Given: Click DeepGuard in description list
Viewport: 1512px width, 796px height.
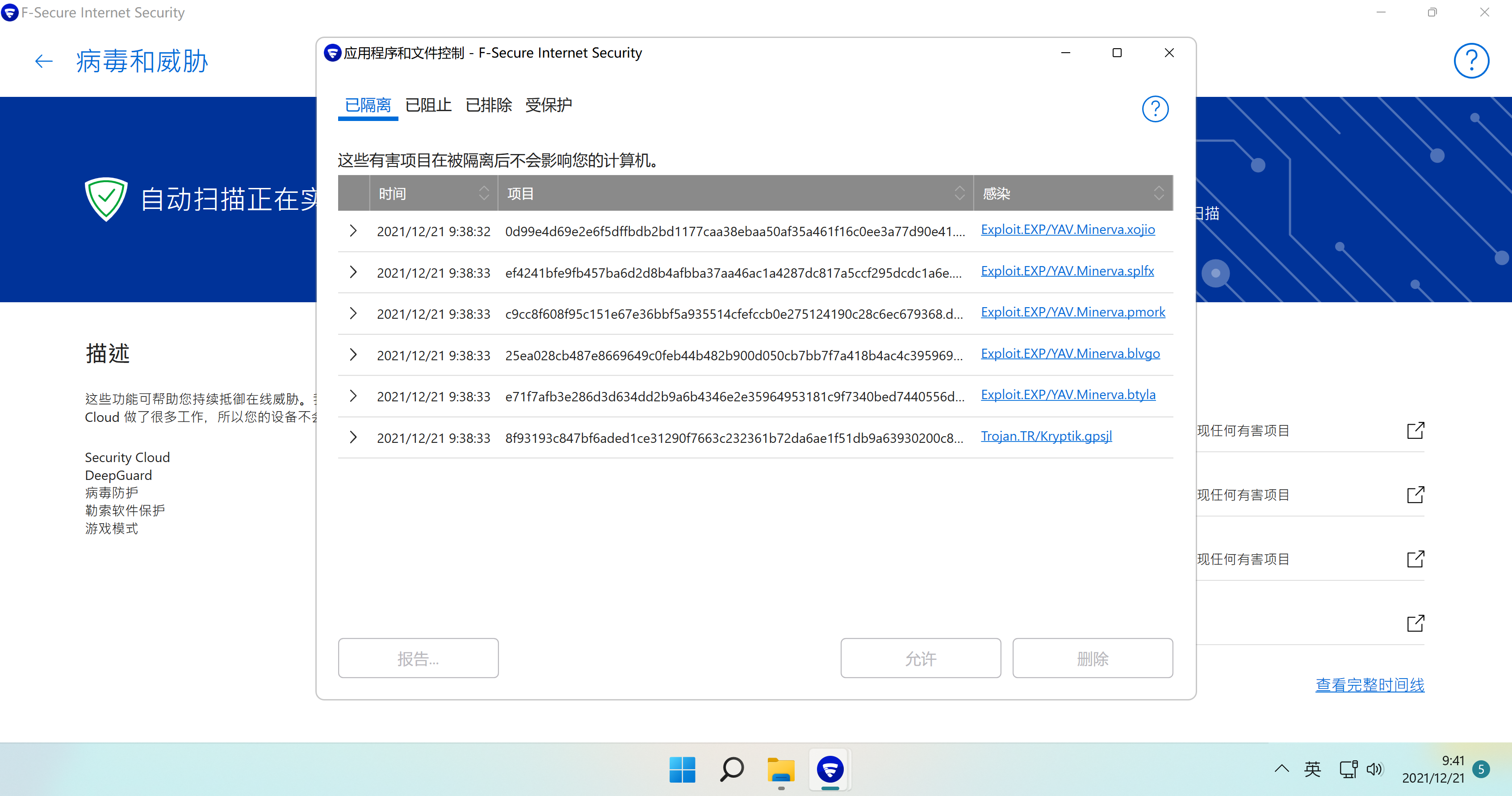Looking at the screenshot, I should coord(118,475).
